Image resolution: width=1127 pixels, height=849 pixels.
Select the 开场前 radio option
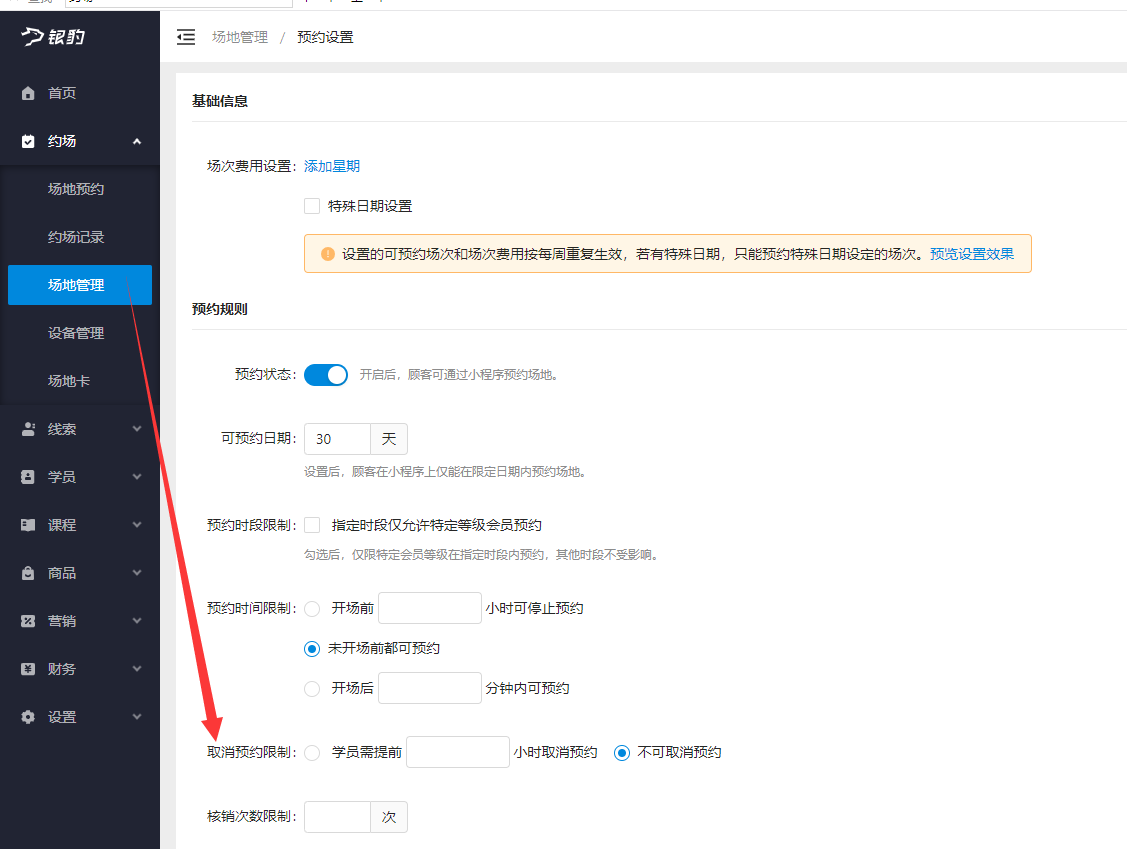coord(311,608)
